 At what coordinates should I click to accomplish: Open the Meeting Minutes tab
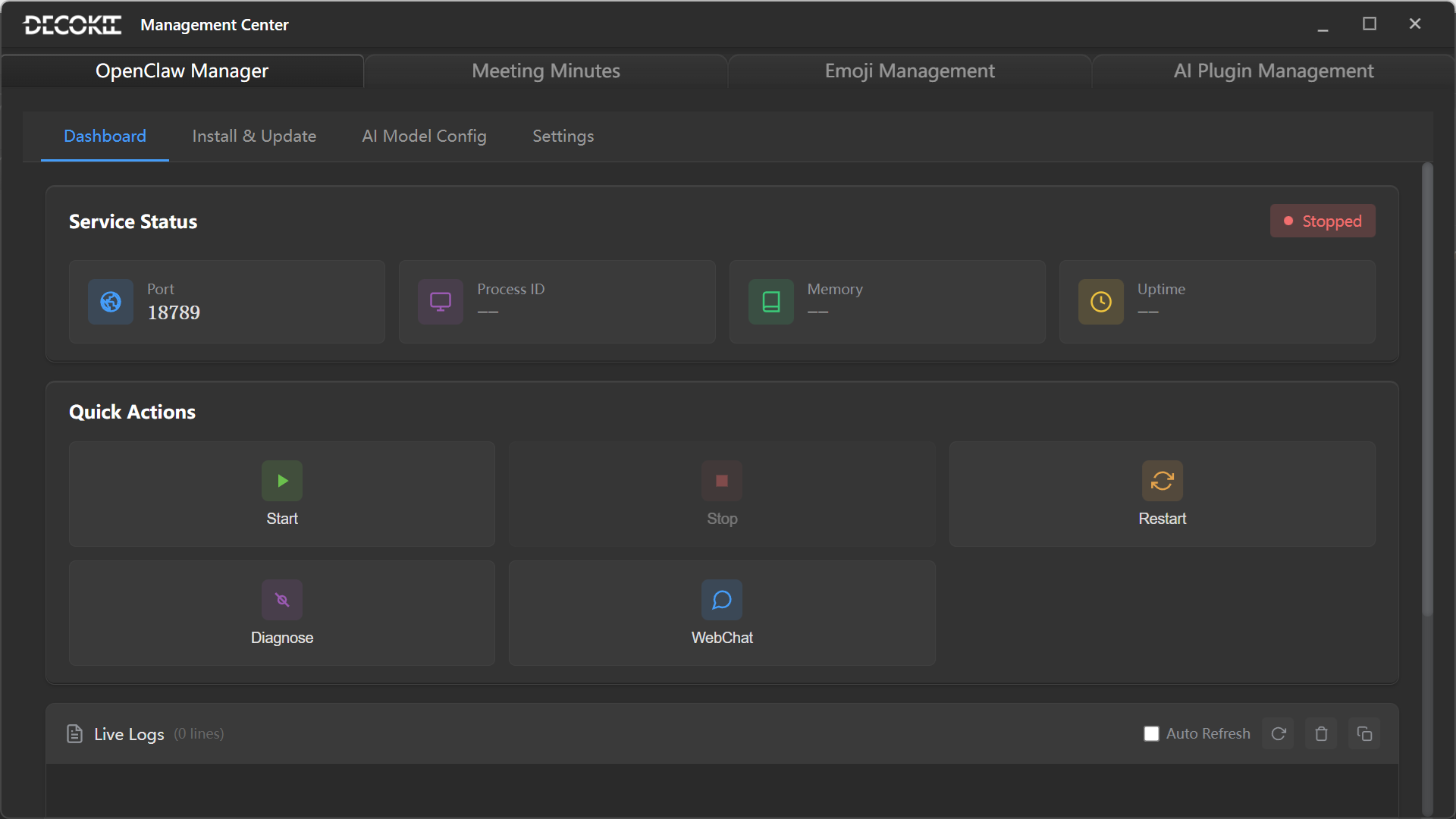pos(546,71)
